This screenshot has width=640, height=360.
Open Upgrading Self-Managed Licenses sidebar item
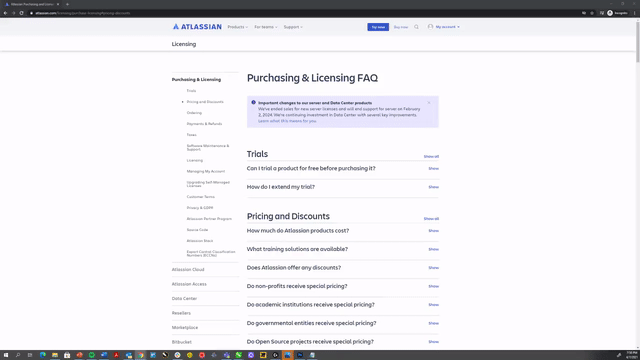pyautogui.click(x=208, y=184)
